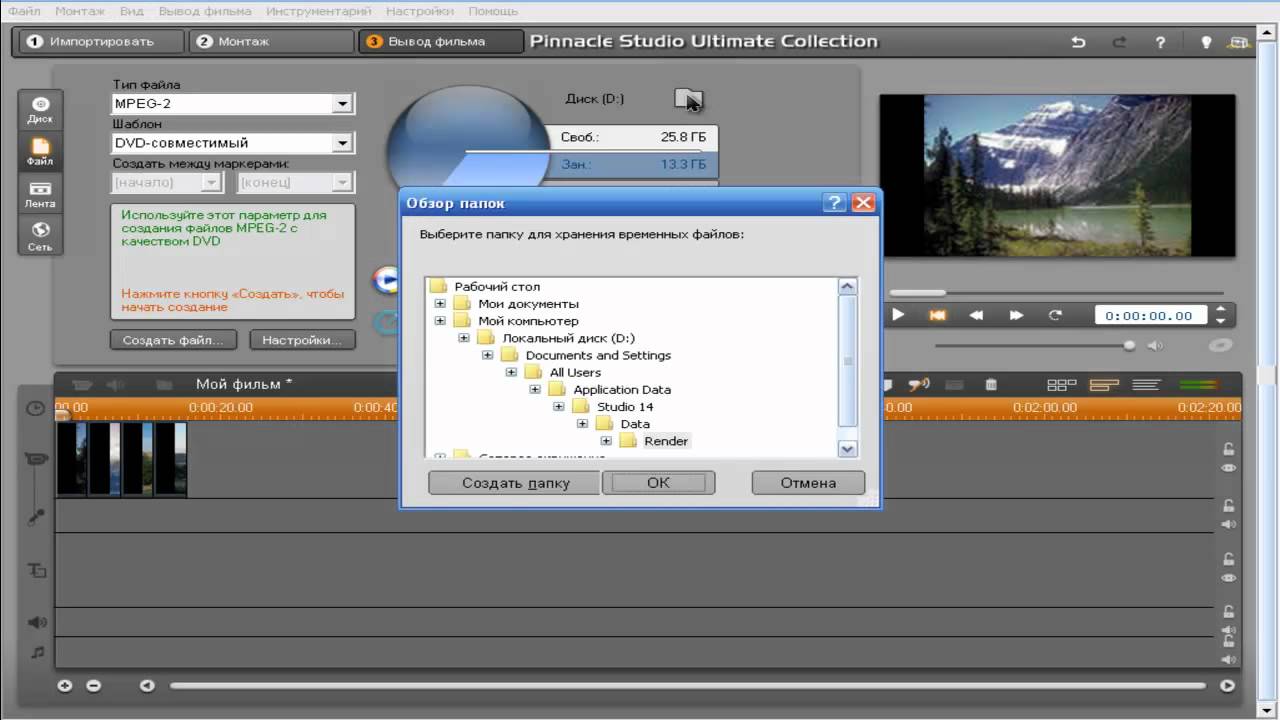The image size is (1280, 720).
Task: Switch to 2 Монтаж tab
Action: pyautogui.click(x=272, y=42)
